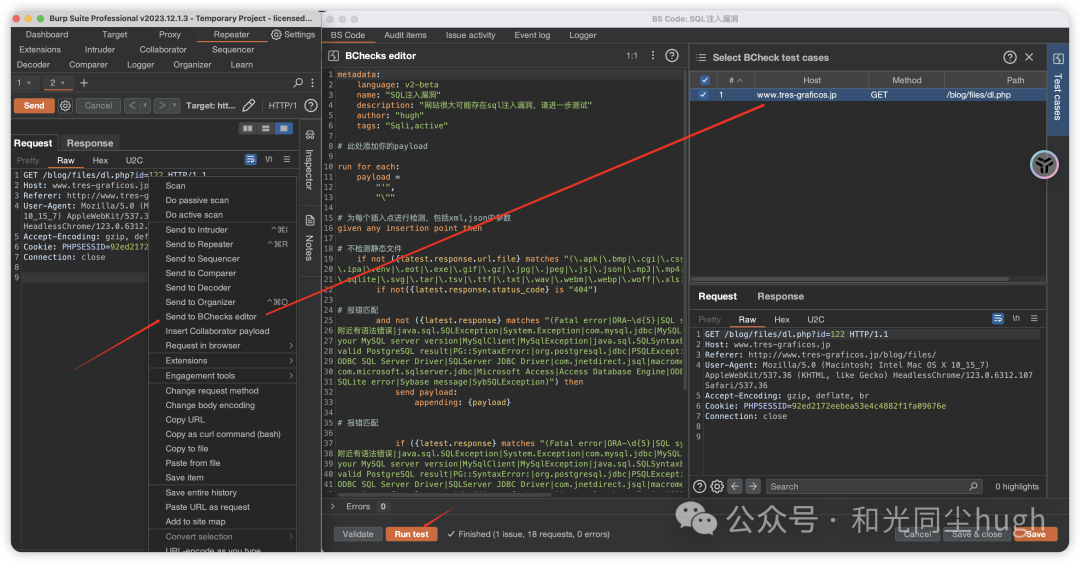Viewport: 1080px width, 563px height.
Task: Expand the Errors section in BChecks editor
Action: (333, 506)
